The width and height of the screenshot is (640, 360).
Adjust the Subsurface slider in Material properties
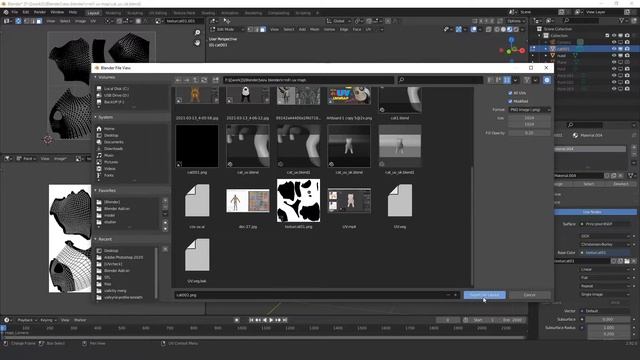[608, 319]
